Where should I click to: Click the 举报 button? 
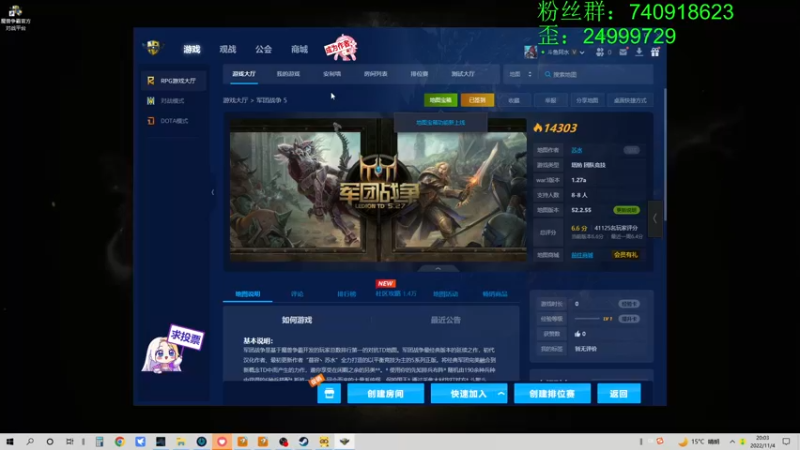coord(551,101)
